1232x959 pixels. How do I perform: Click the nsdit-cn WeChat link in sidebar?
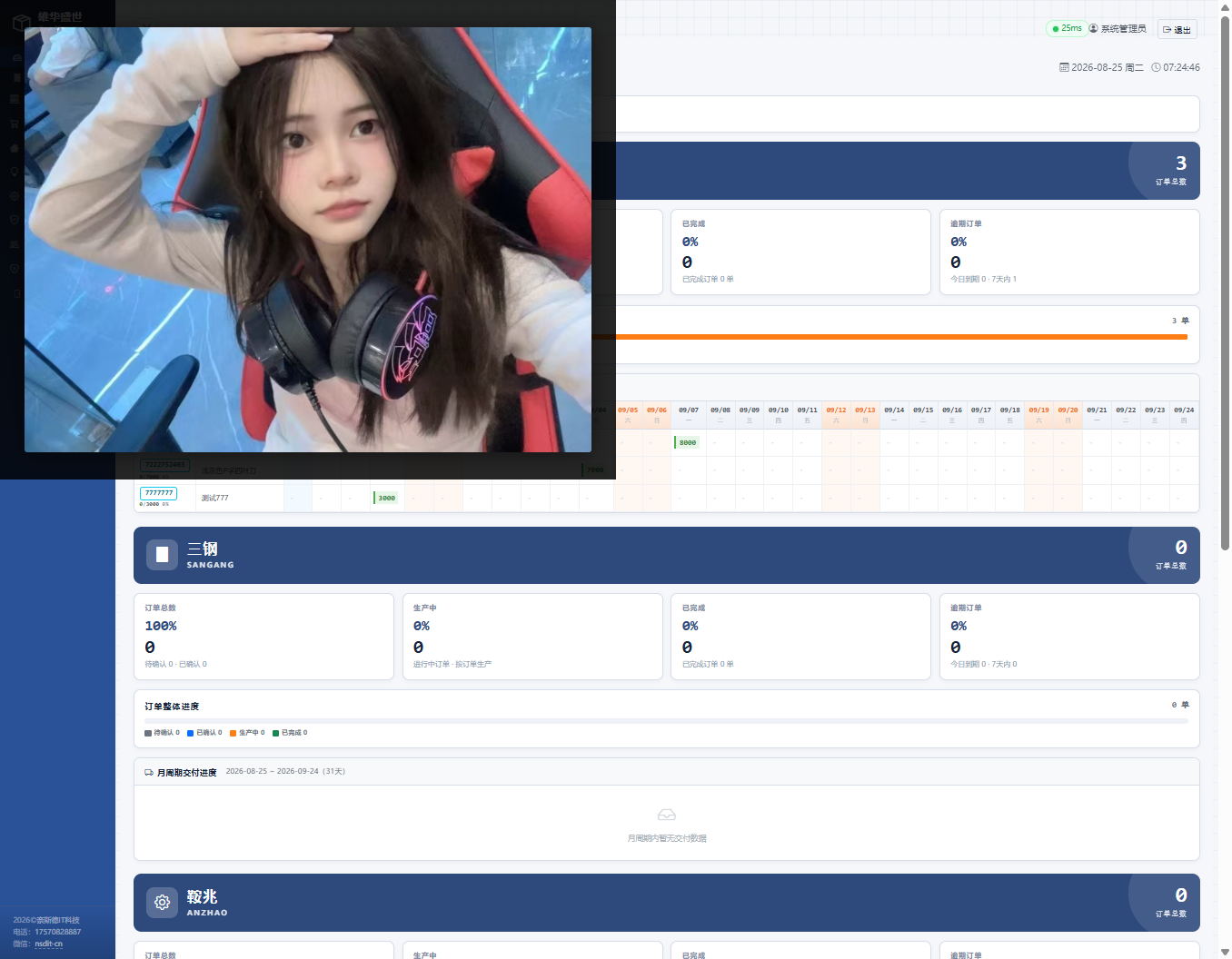(49, 944)
